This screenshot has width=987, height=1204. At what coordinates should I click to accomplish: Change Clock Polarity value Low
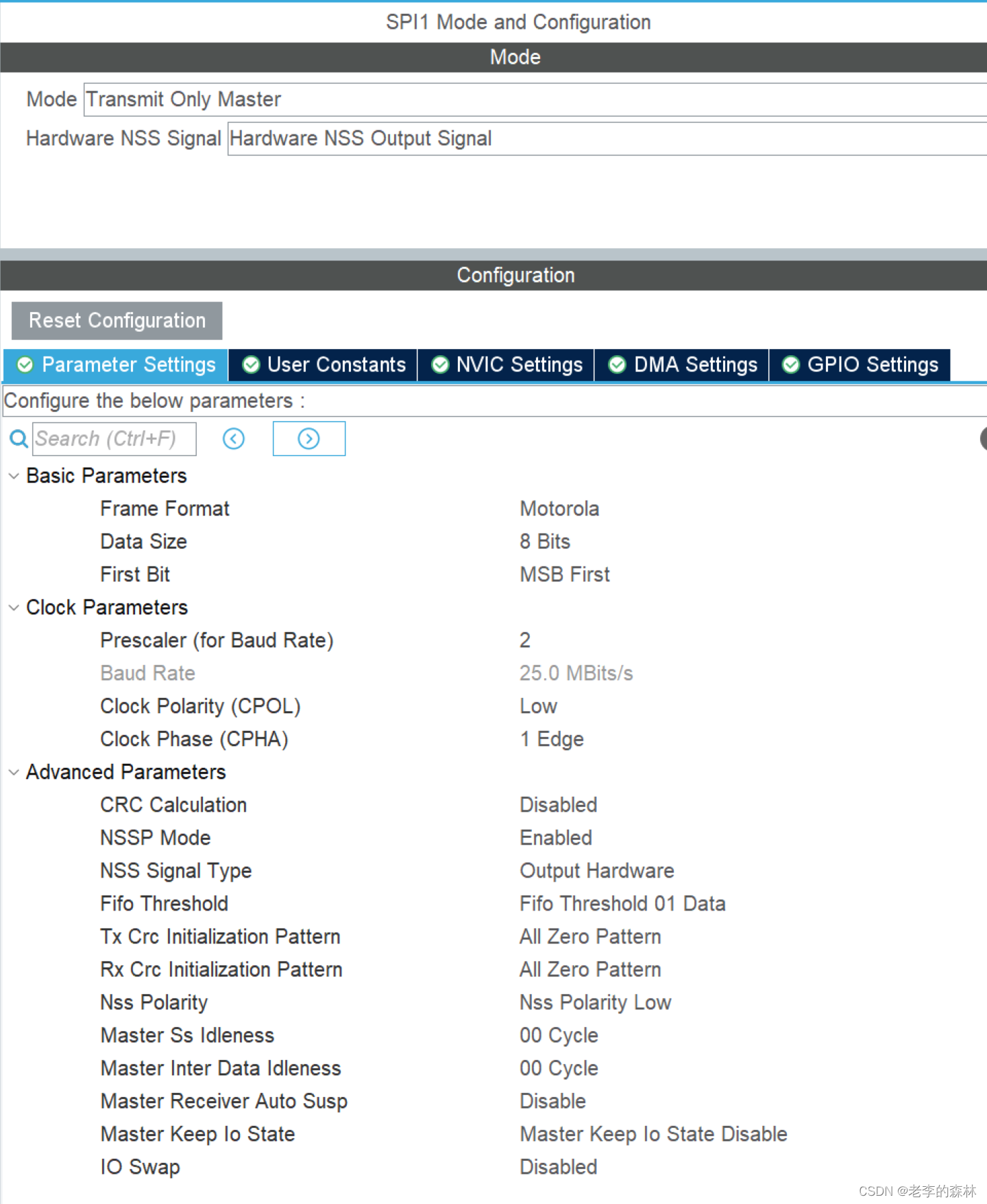tap(539, 706)
